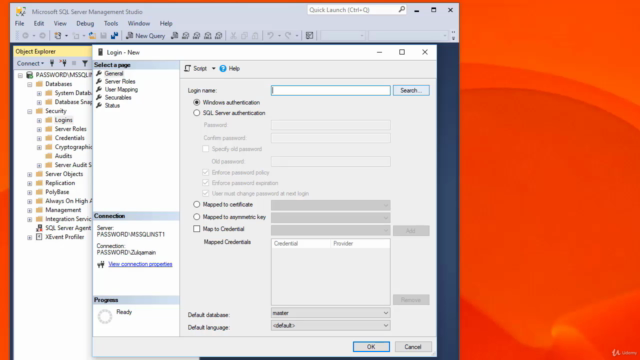
Task: Expand the Management tree node
Action: click(30, 210)
